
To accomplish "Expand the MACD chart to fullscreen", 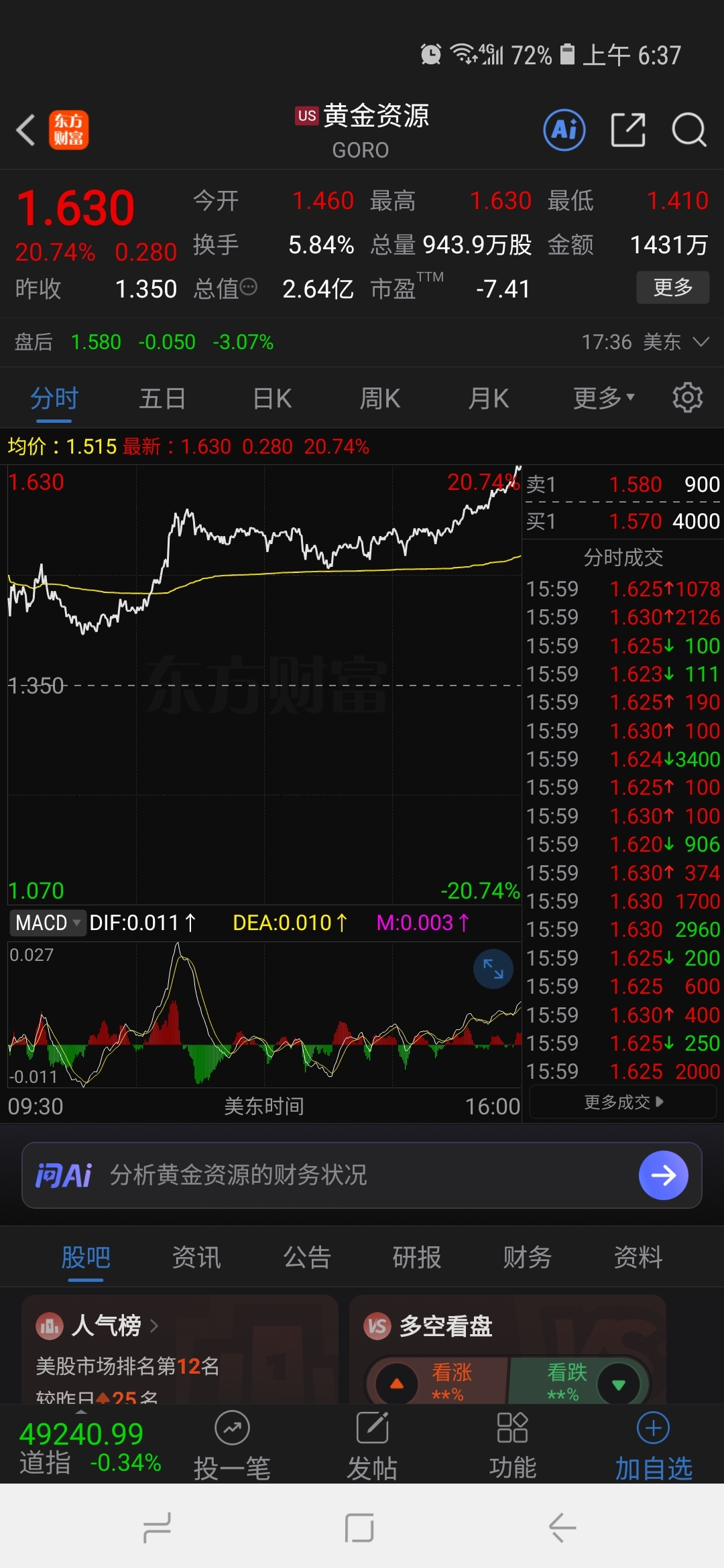I will click(493, 969).
